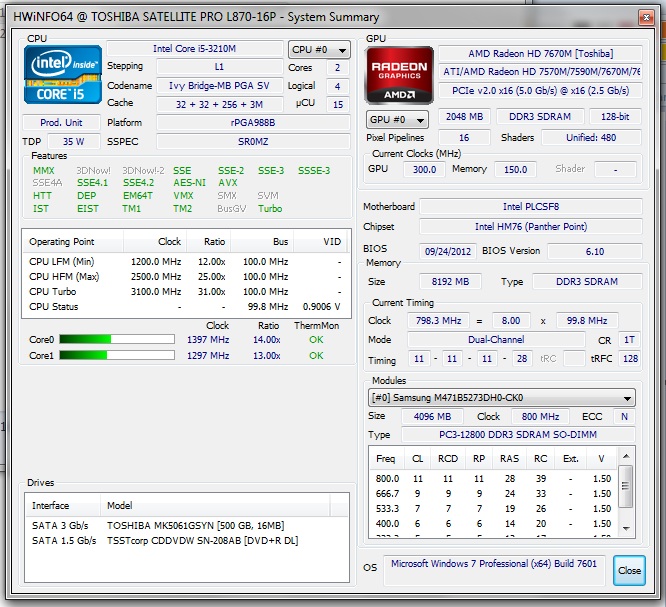
Task: Select the CPU Status row
Action: click(x=185, y=307)
